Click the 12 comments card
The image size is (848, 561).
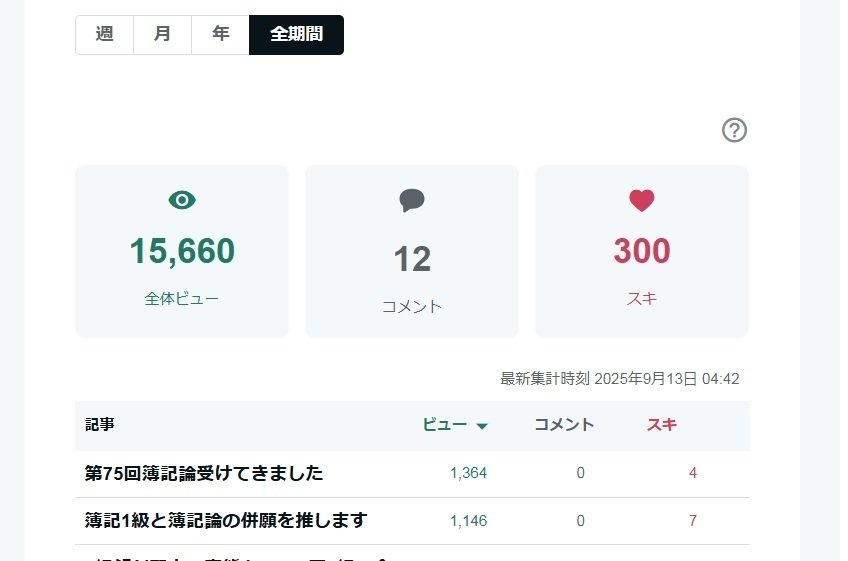(412, 252)
